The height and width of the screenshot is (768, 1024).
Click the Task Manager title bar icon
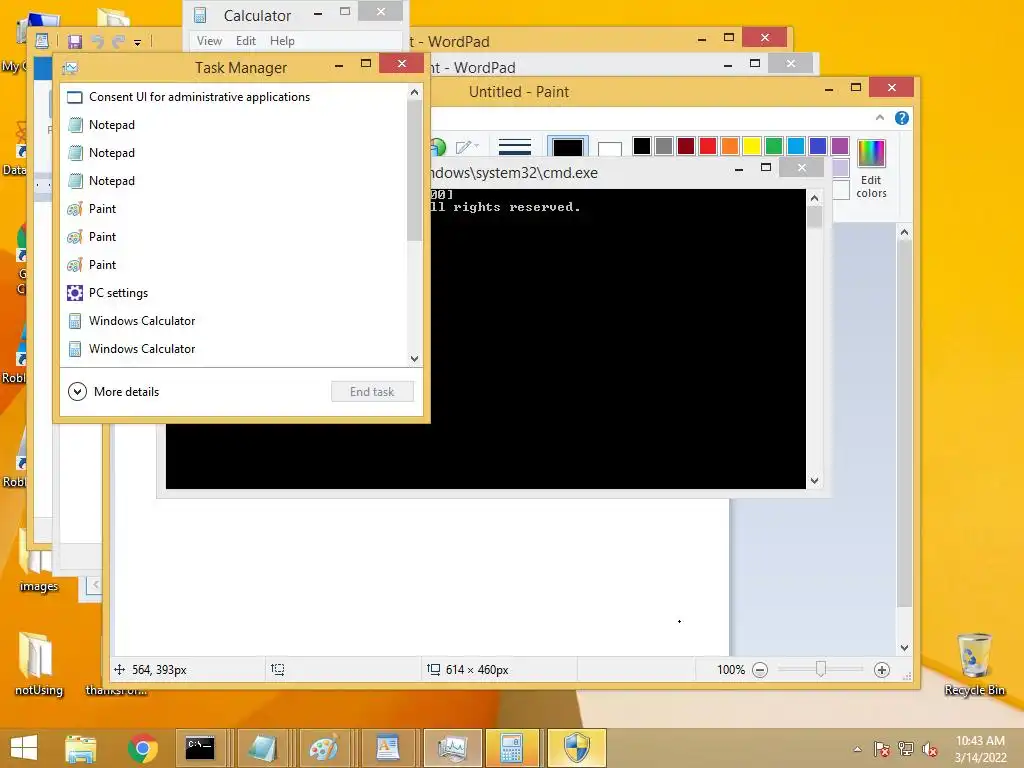(71, 67)
